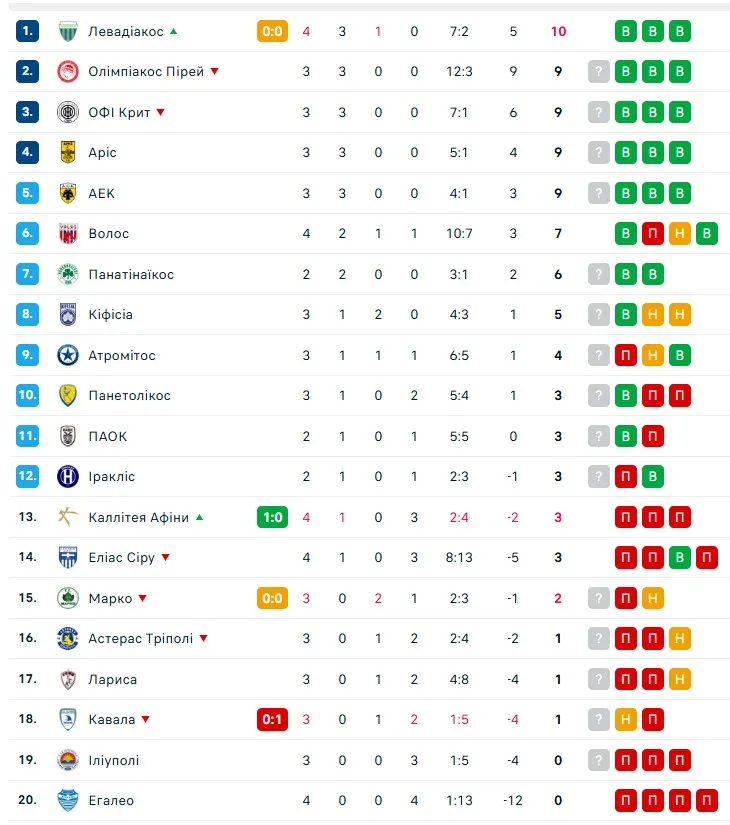This screenshot has height=825, width=730.
Task: Click Каллітея Афіни live score 1:0 badge
Action: [272, 517]
